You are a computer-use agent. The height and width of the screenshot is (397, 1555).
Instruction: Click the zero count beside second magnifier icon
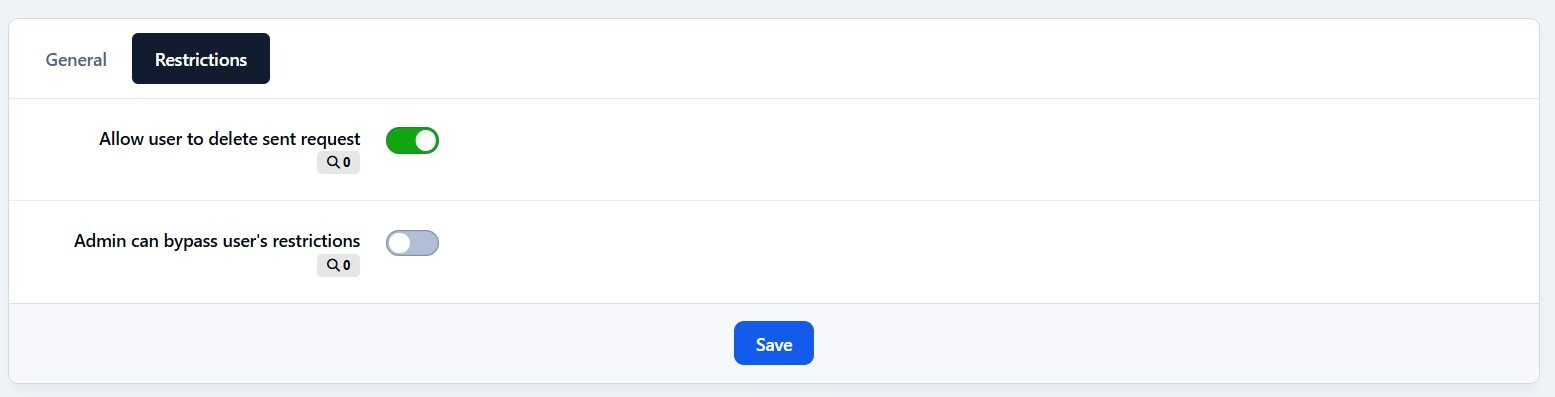tap(346, 265)
